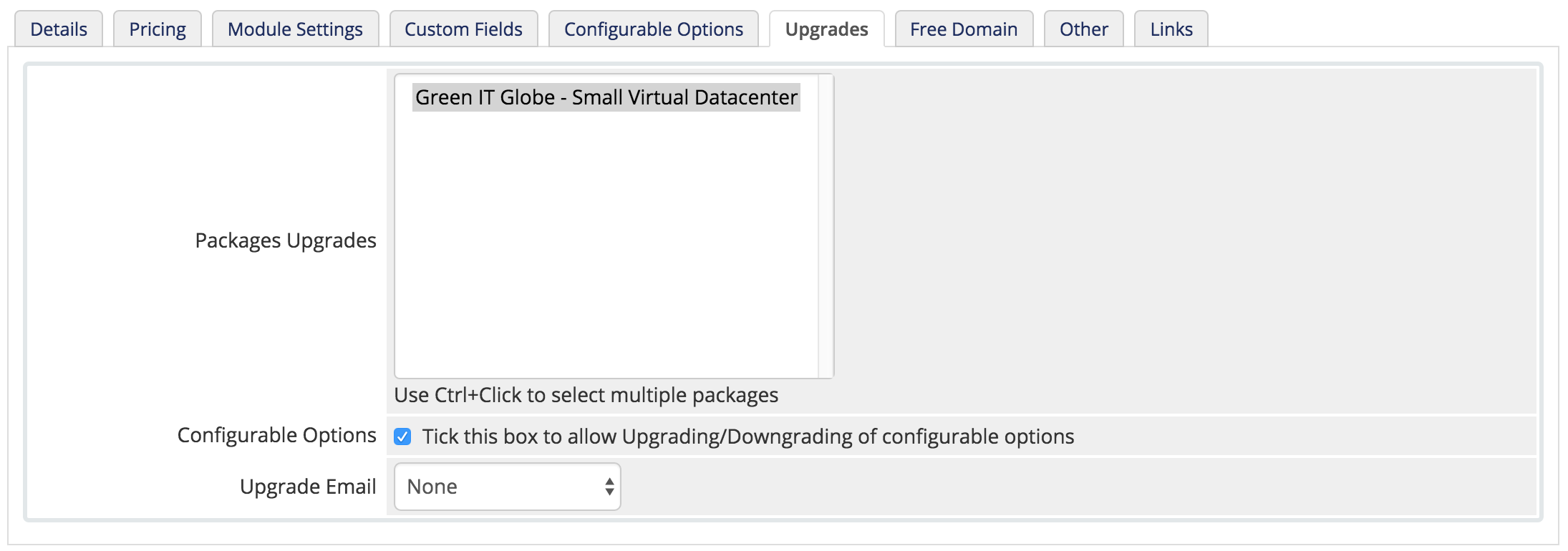The height and width of the screenshot is (551, 1568).
Task: Switch to the Free Domain tab
Action: click(963, 29)
